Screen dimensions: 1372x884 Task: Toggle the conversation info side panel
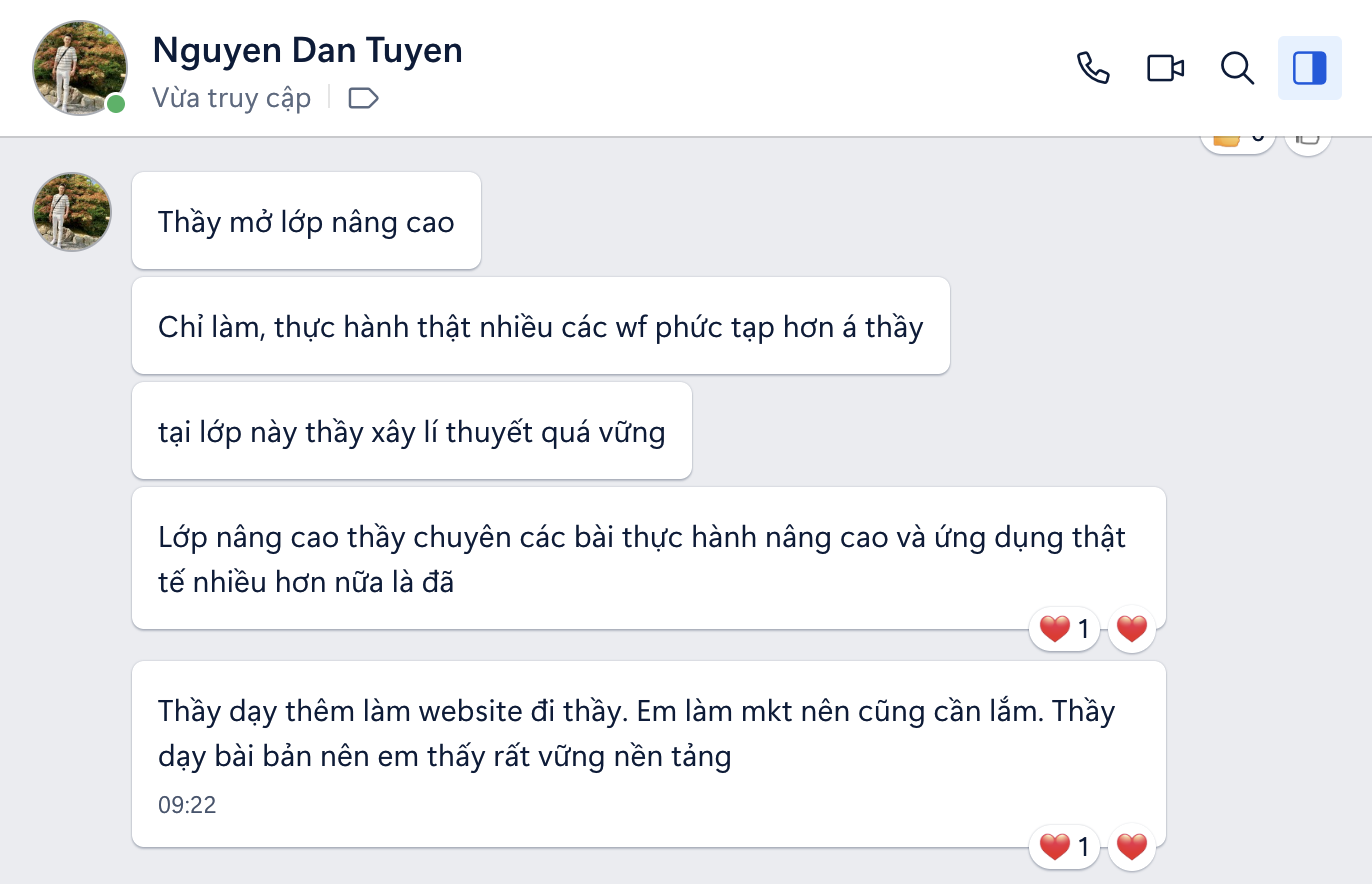(x=1310, y=68)
